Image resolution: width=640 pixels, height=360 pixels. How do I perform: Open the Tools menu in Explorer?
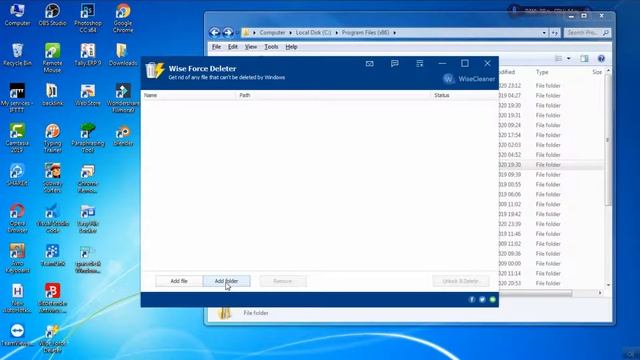point(271,47)
